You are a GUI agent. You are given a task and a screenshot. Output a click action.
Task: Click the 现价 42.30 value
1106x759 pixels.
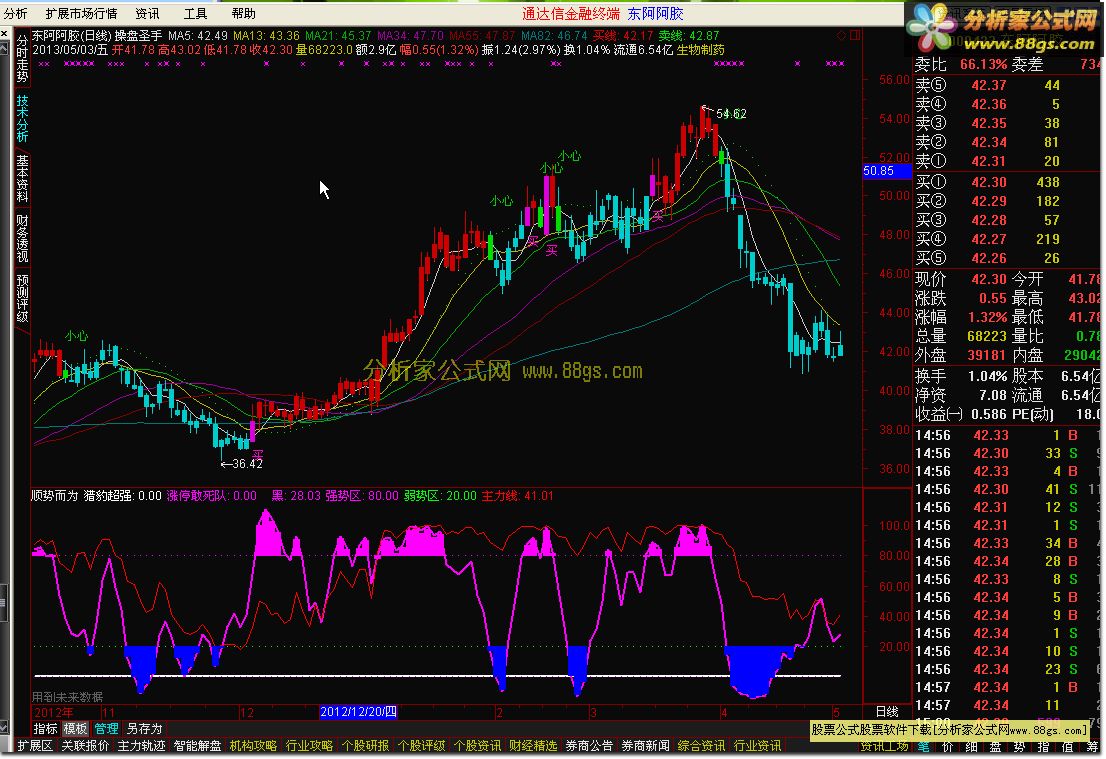pos(989,279)
